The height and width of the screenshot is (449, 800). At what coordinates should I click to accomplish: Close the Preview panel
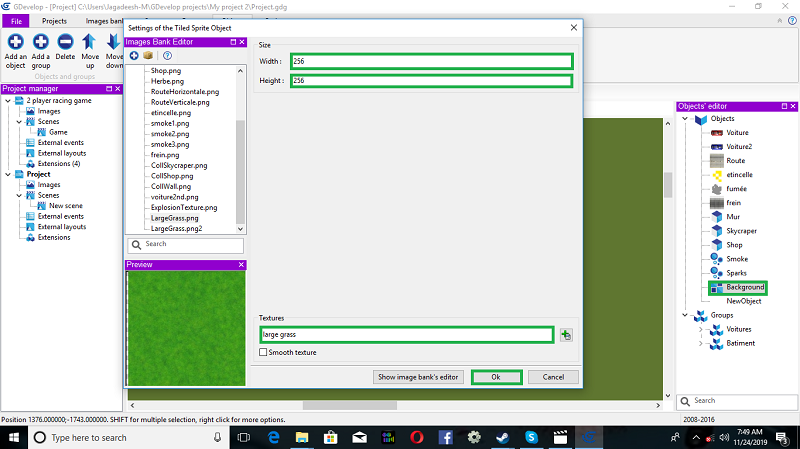tap(241, 265)
